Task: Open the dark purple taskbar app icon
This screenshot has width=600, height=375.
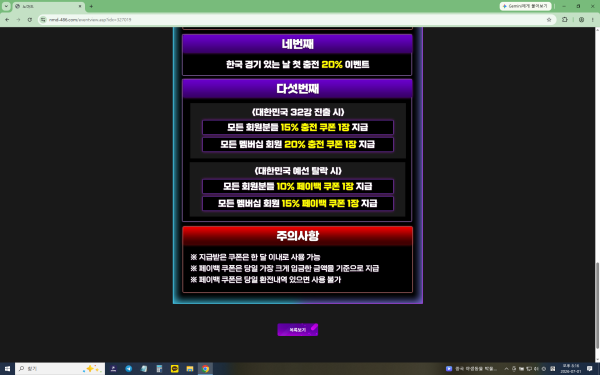Action: tap(113, 368)
